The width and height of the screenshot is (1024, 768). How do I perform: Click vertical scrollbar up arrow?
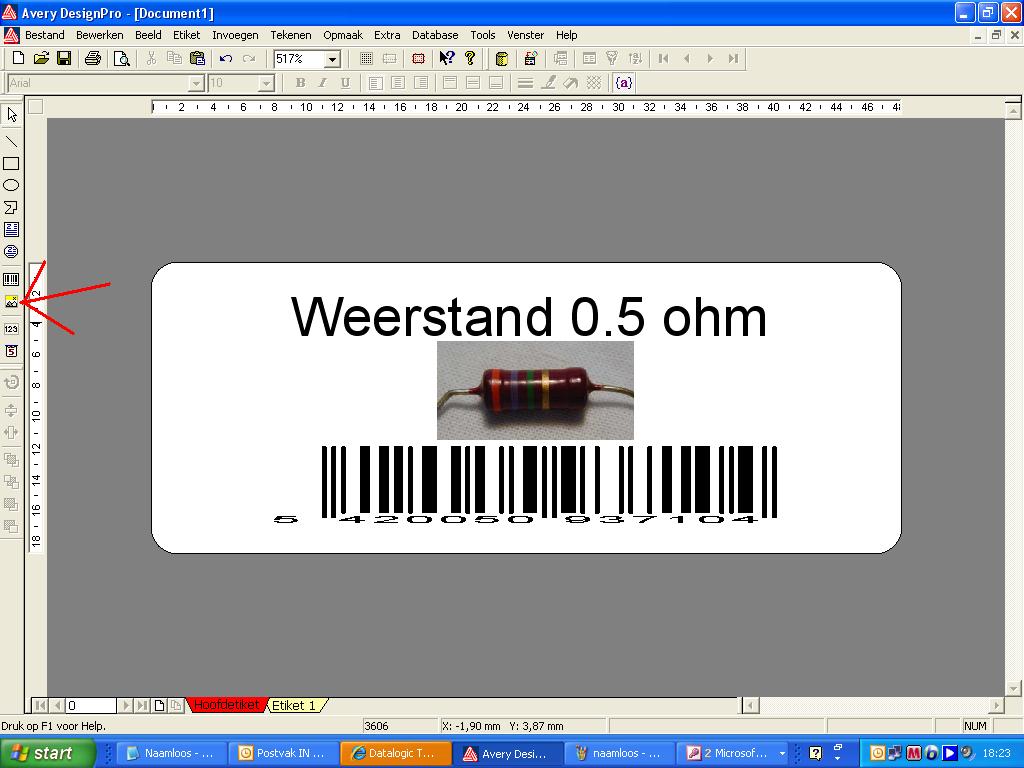pos(1013,112)
